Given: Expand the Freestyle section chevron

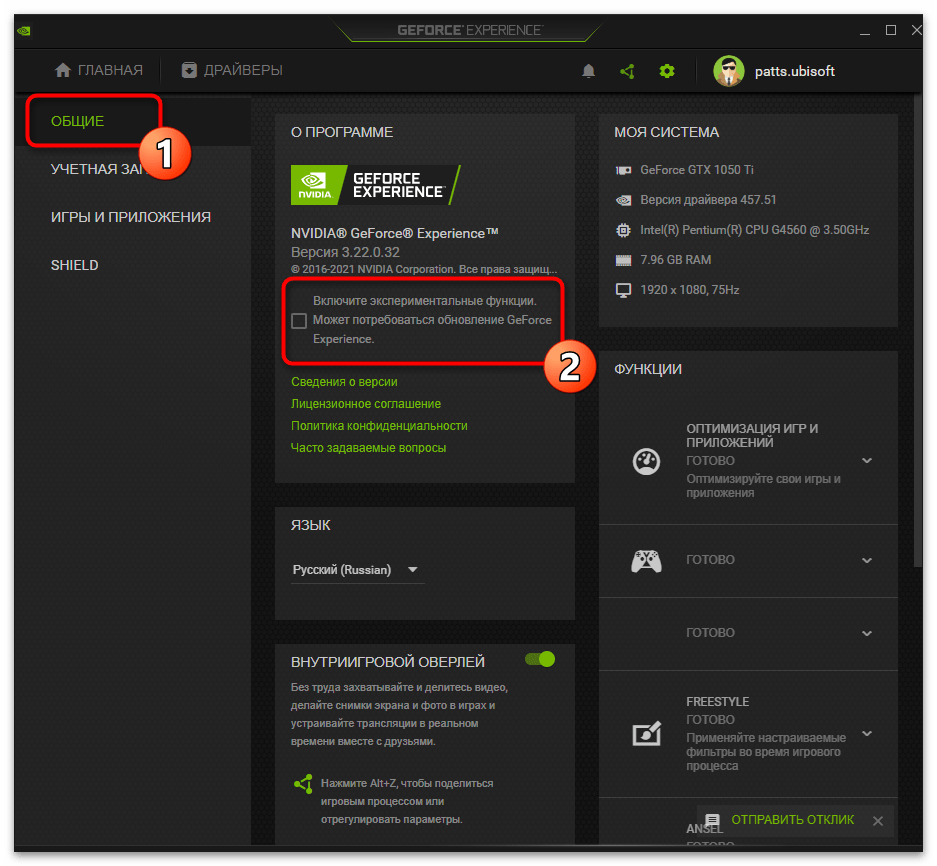Looking at the screenshot, I should coord(867,734).
